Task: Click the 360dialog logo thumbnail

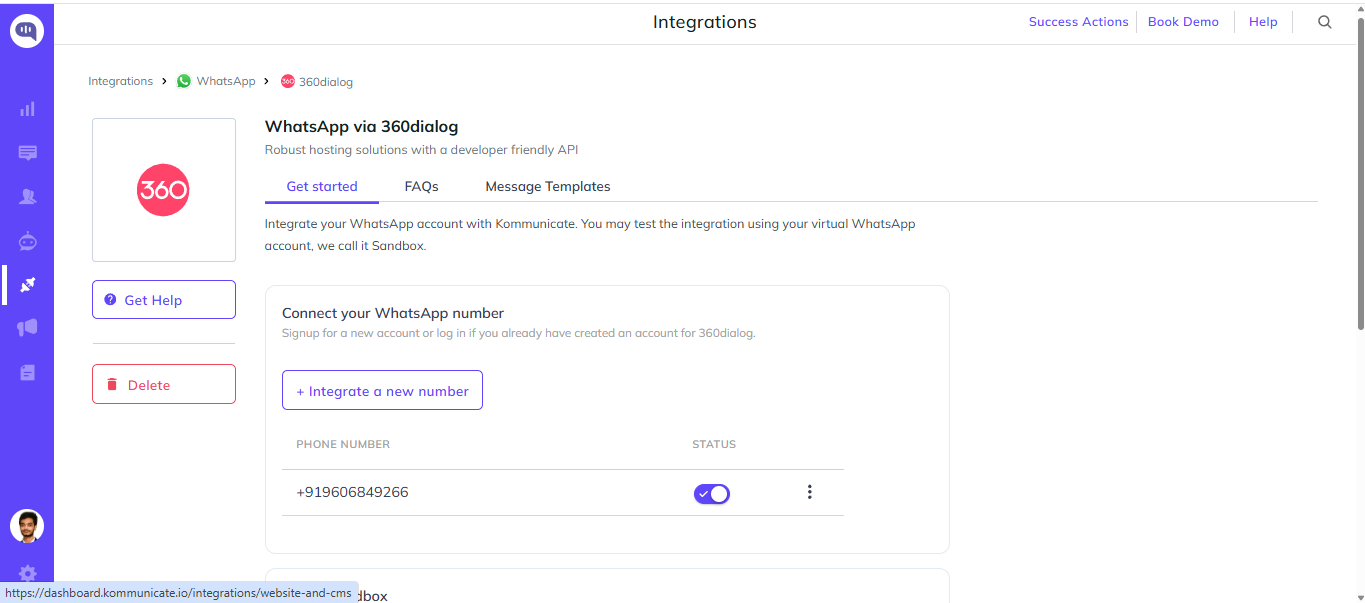Action: tap(164, 190)
